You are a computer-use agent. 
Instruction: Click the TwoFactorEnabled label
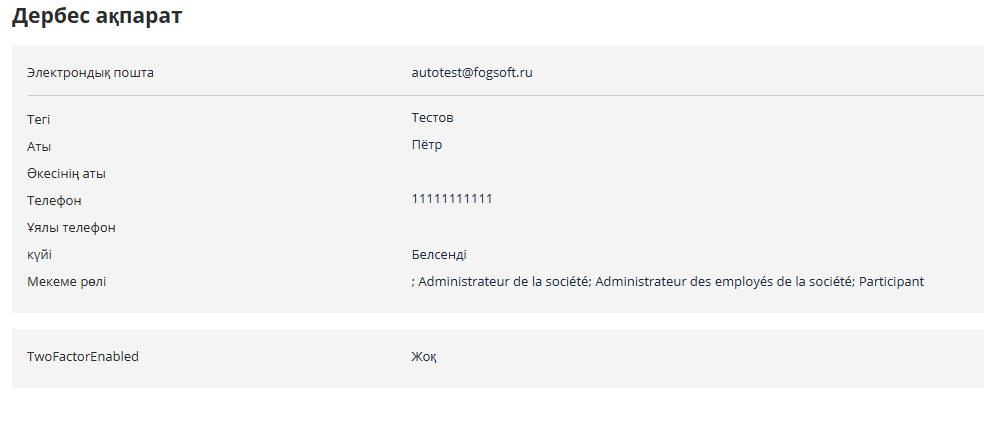click(x=82, y=356)
